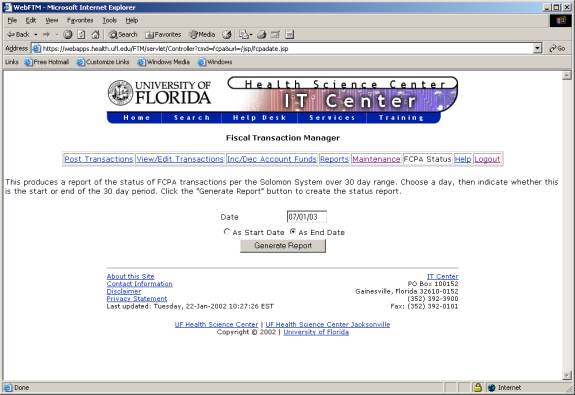
Task: Expand the Mail toolbar dropdown arrow
Action: (251, 35)
